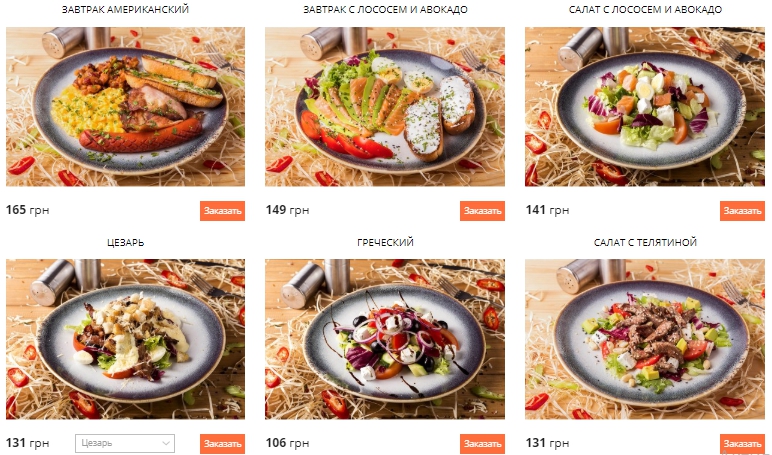772x455 pixels.
Task: Open the Цезарь variant dropdown
Action: 125,443
